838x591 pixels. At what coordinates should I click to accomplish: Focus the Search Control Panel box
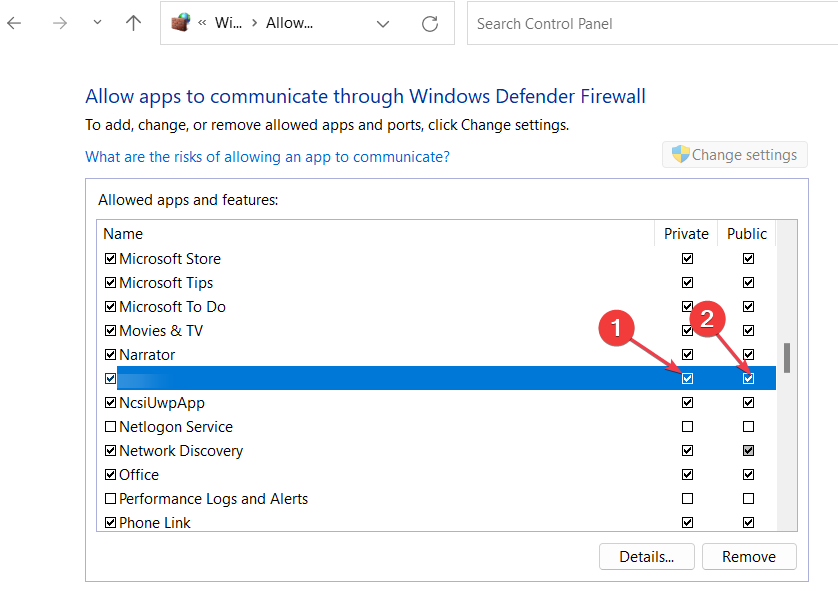click(652, 24)
